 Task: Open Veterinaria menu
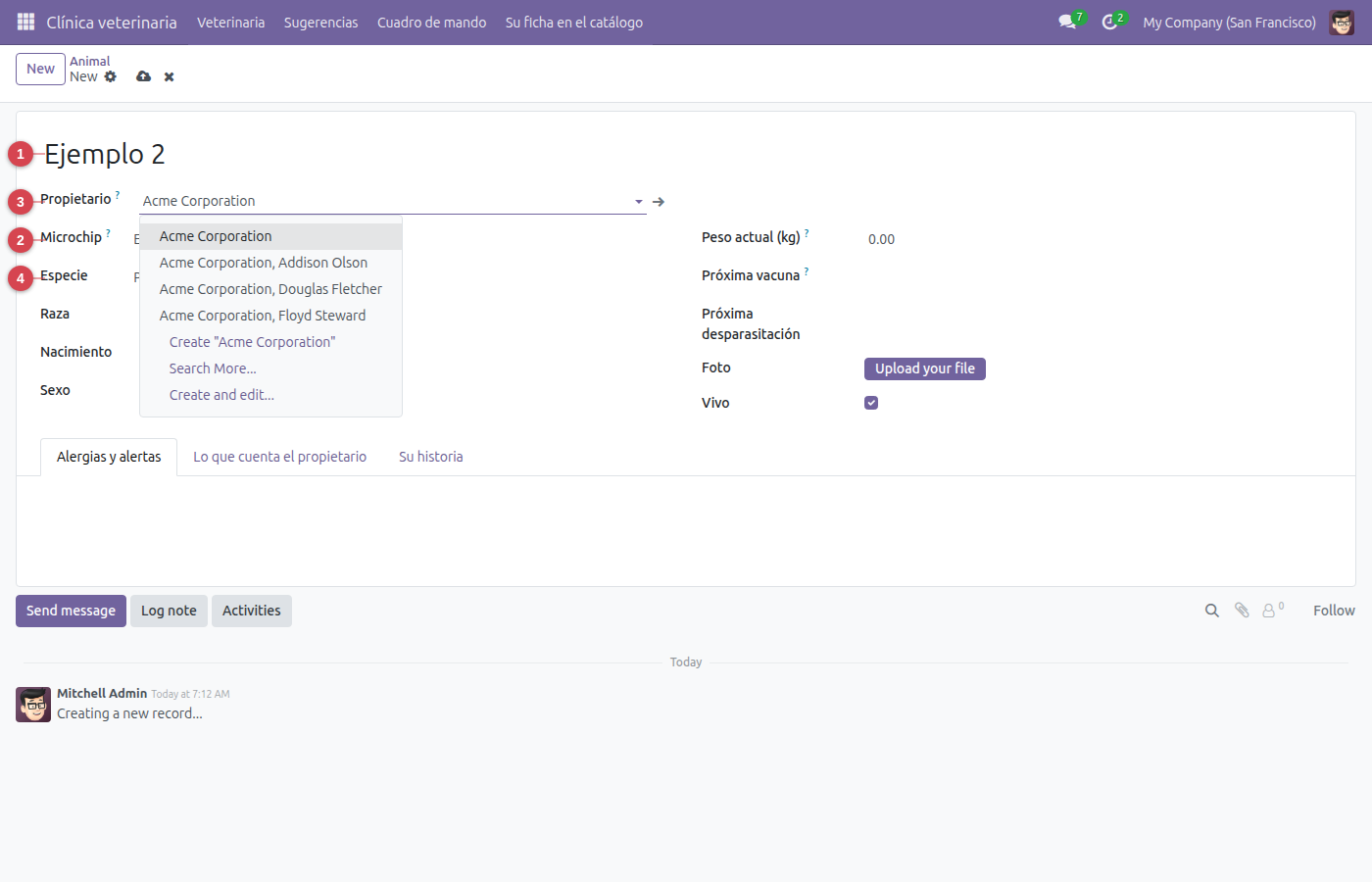pyautogui.click(x=230, y=22)
